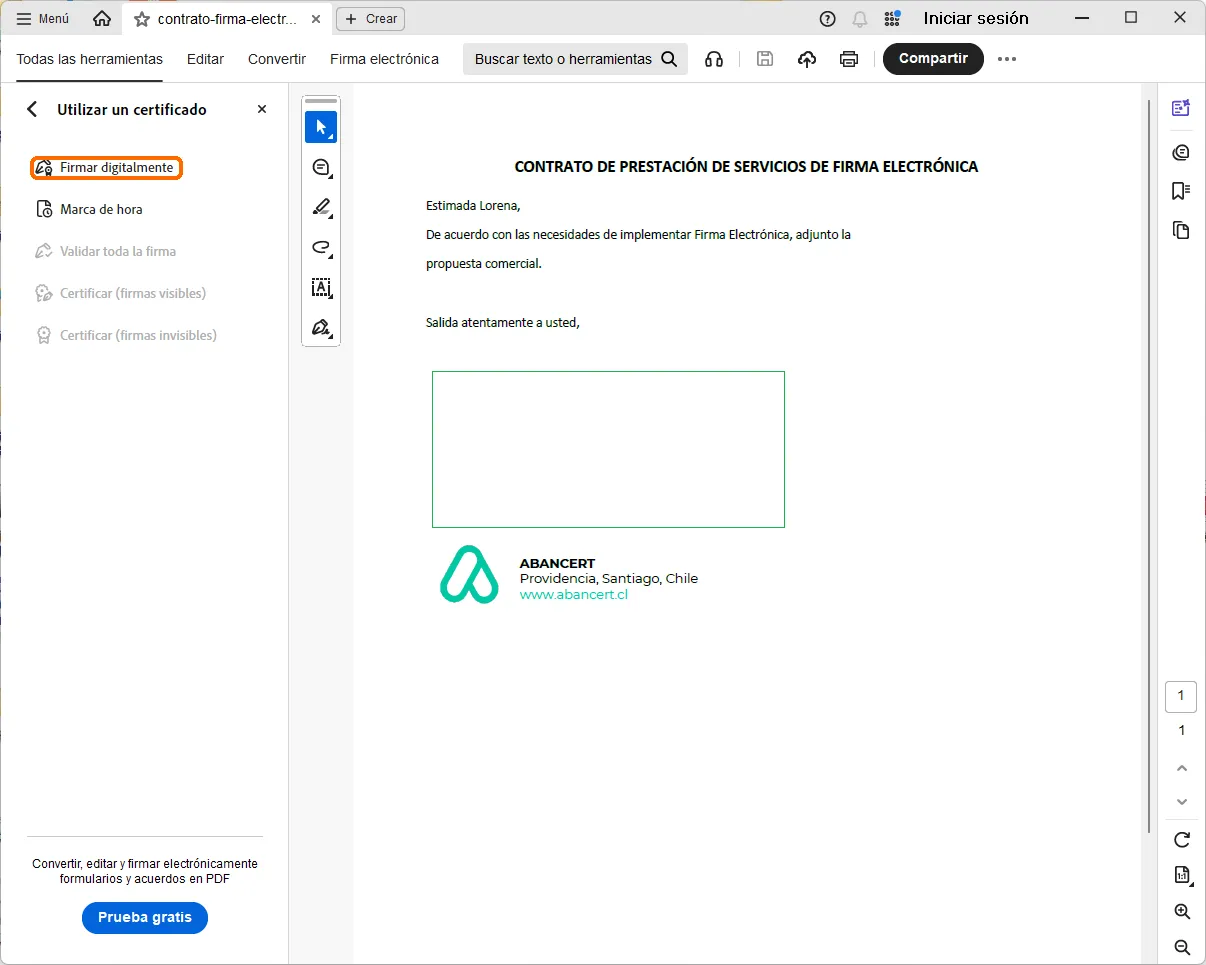Click the green signature rectangle field

coord(608,449)
